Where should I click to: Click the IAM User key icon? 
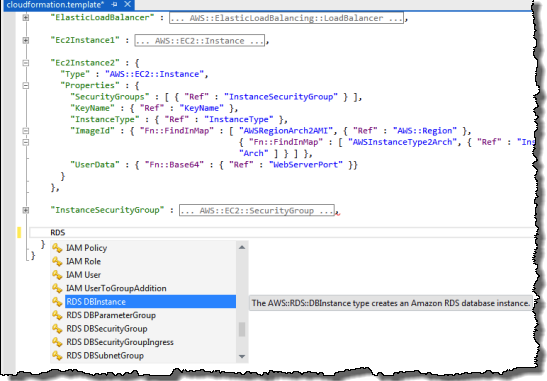tap(57, 275)
